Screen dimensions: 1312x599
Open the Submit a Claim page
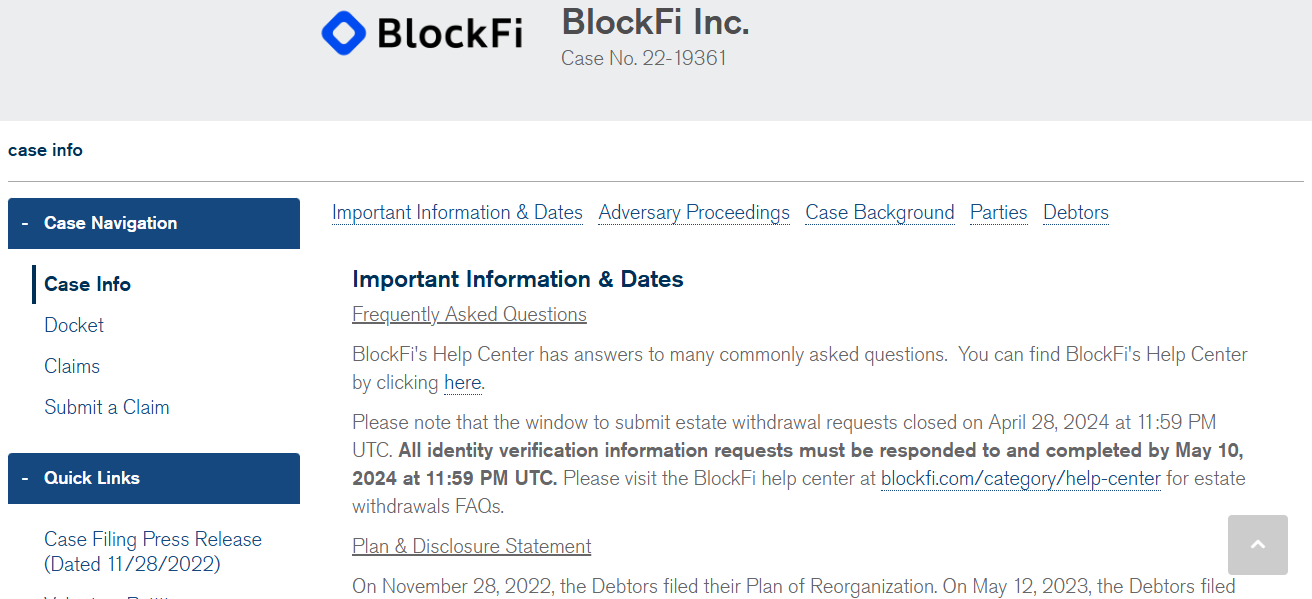pos(107,407)
